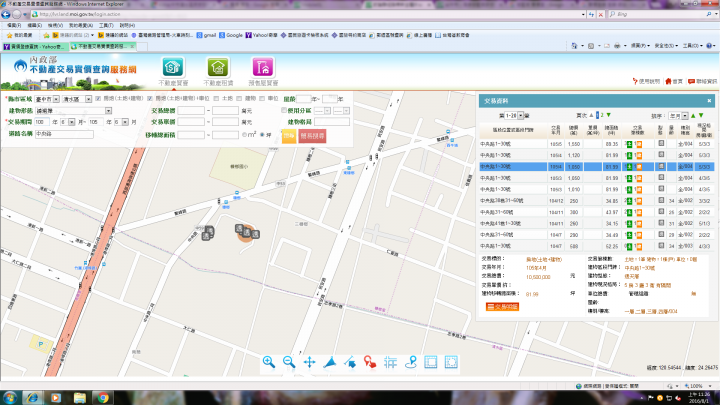Click the 建物格局 input field
The image size is (720, 405).
(x=332, y=122)
